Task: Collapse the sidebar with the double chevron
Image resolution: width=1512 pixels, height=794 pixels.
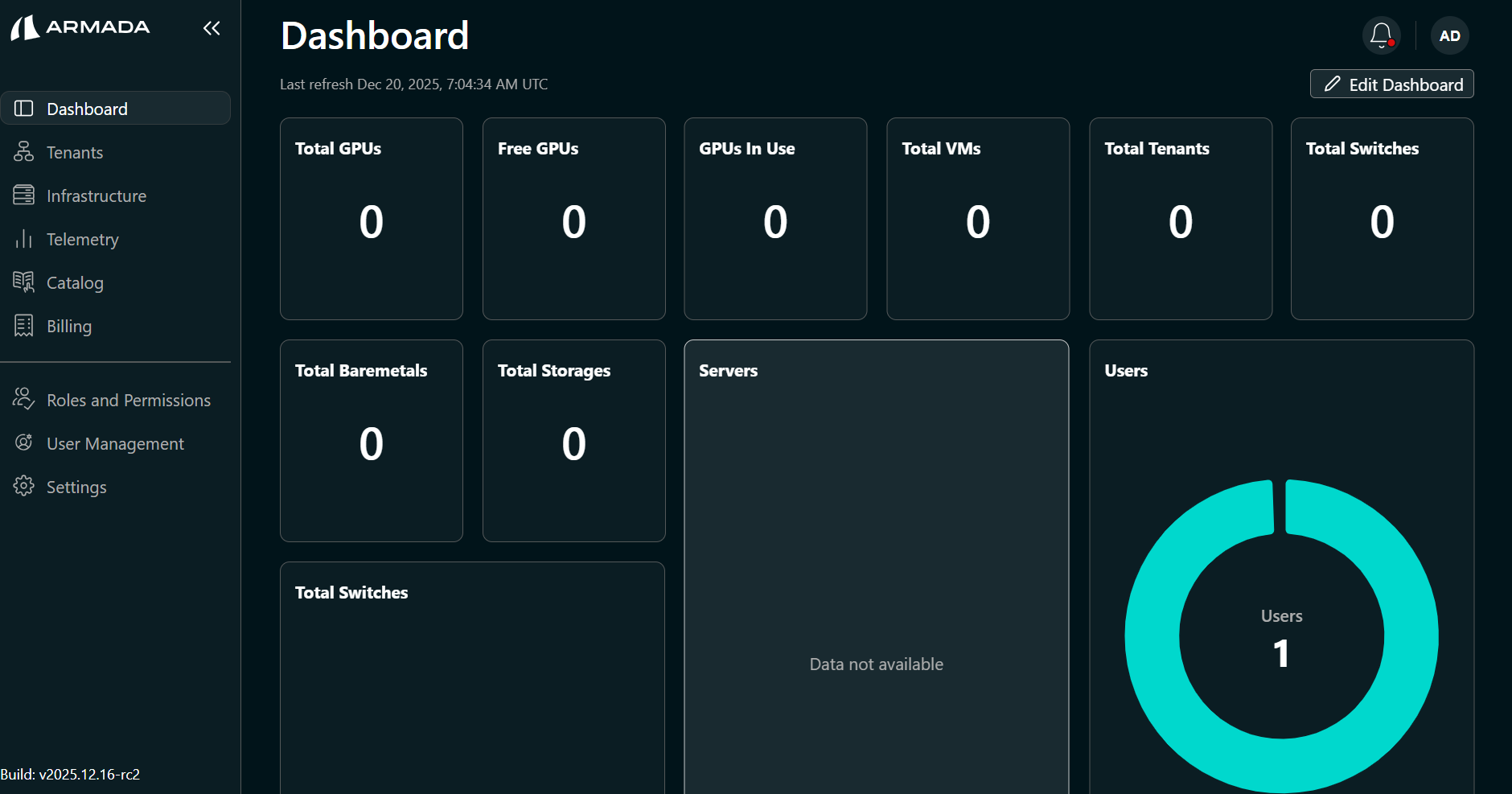Action: tap(212, 28)
